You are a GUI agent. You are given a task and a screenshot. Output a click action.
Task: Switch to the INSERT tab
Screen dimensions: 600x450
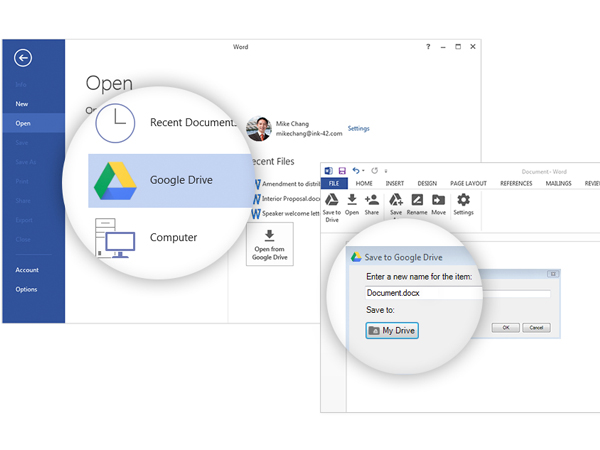(395, 184)
